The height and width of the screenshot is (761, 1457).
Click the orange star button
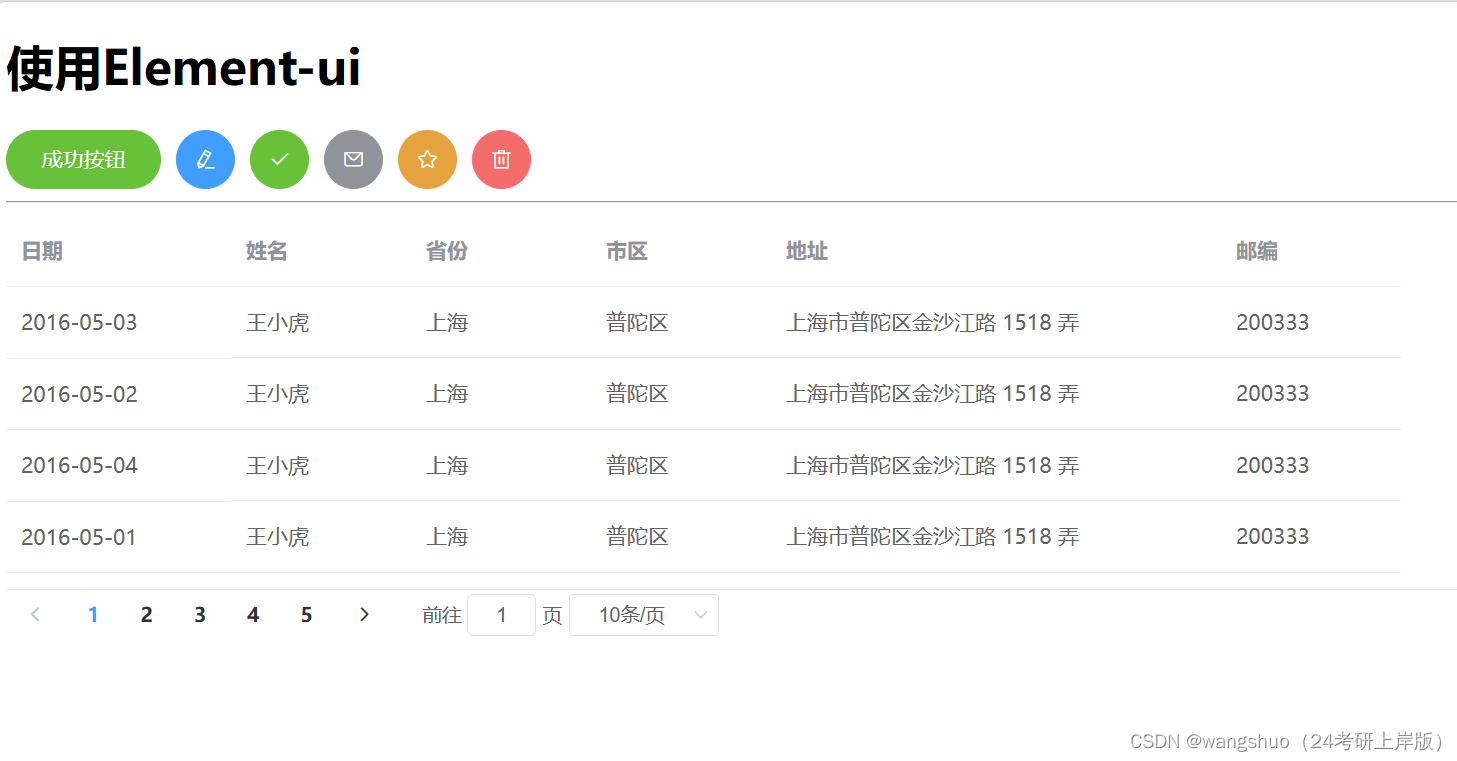coord(428,159)
